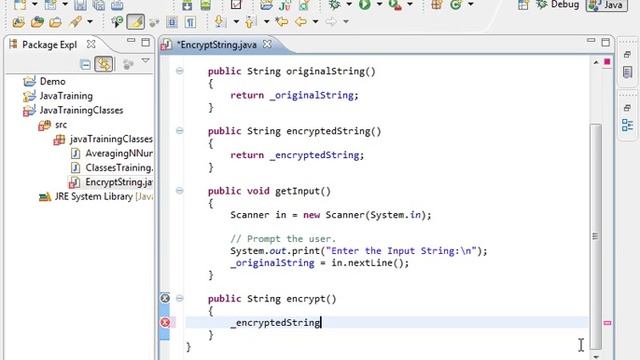Collapse the encryptedString() method fold
The image size is (640, 360).
click(179, 131)
